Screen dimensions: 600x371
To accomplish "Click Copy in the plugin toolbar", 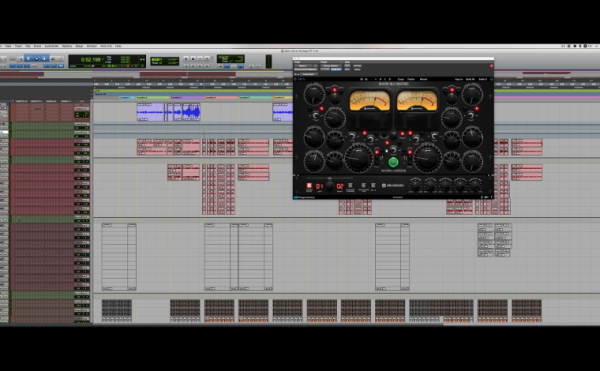I will click(x=401, y=79).
